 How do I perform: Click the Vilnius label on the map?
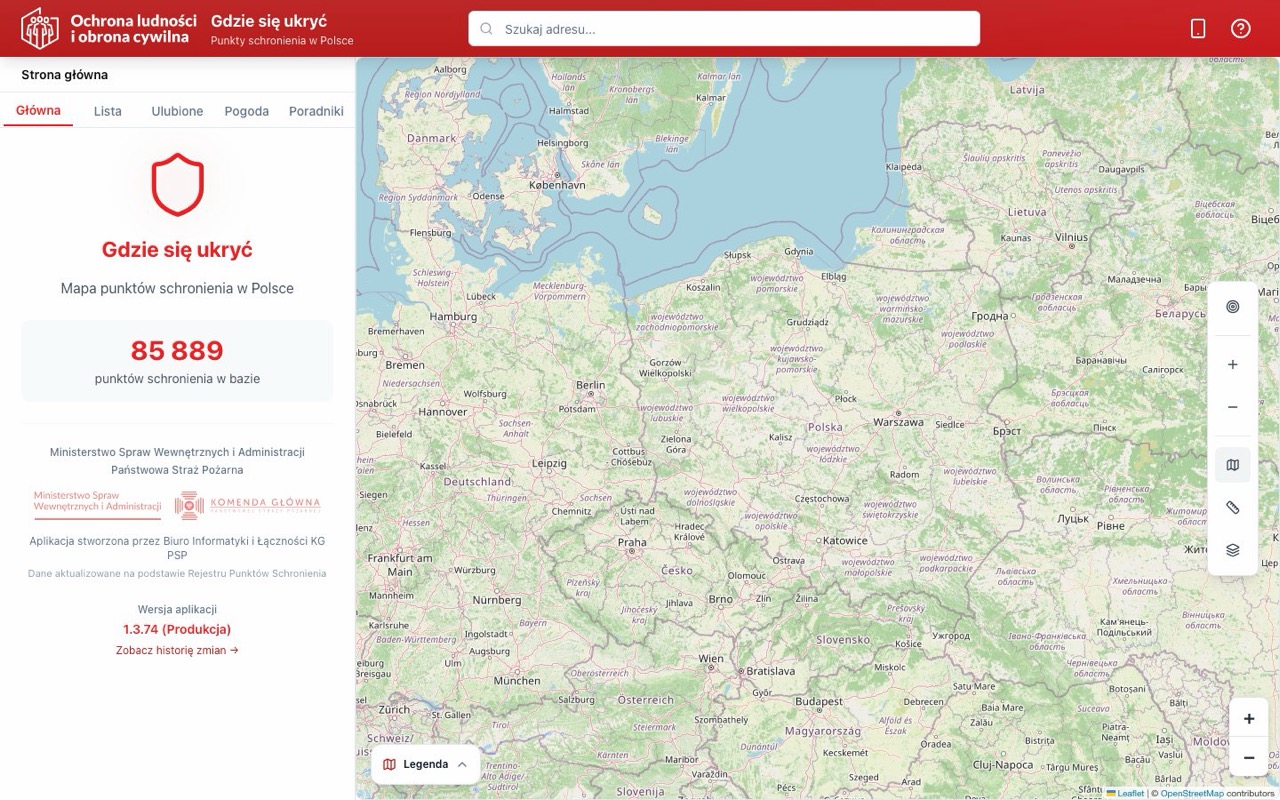point(1071,238)
